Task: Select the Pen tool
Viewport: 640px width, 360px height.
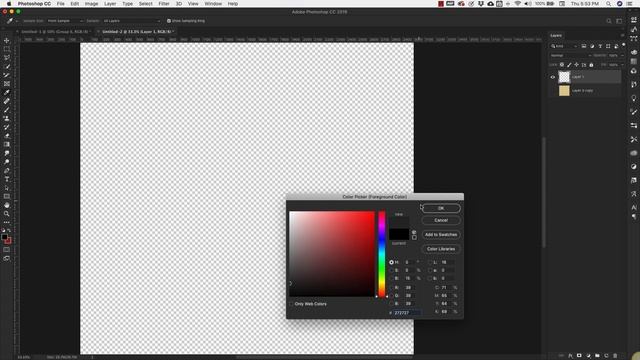Action: (x=7, y=171)
